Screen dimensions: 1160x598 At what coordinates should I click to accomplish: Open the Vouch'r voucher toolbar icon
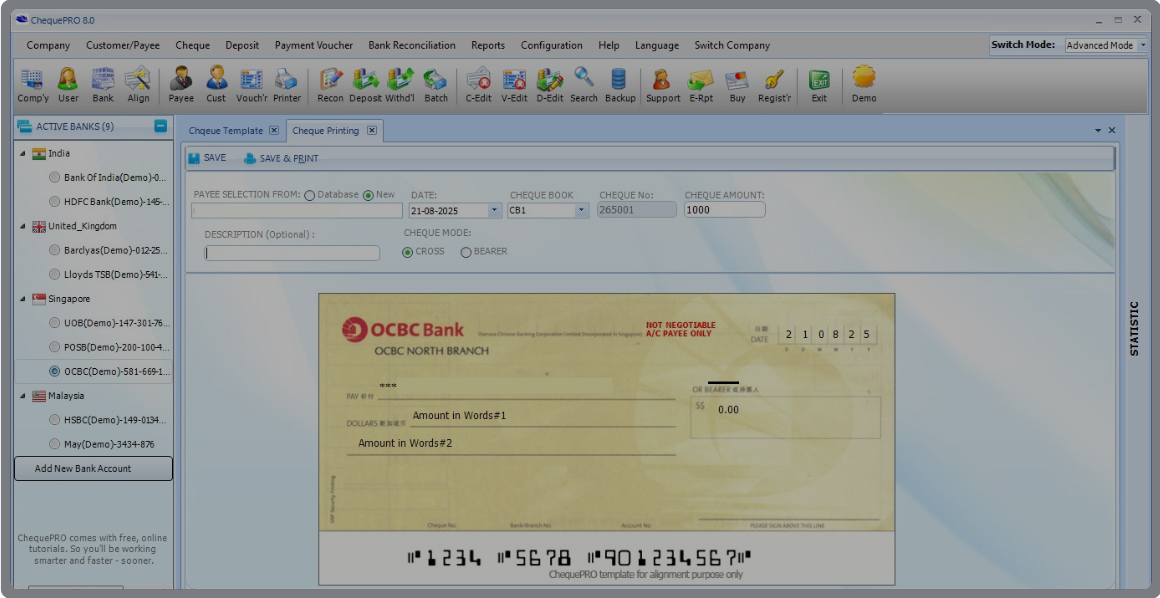pyautogui.click(x=252, y=84)
